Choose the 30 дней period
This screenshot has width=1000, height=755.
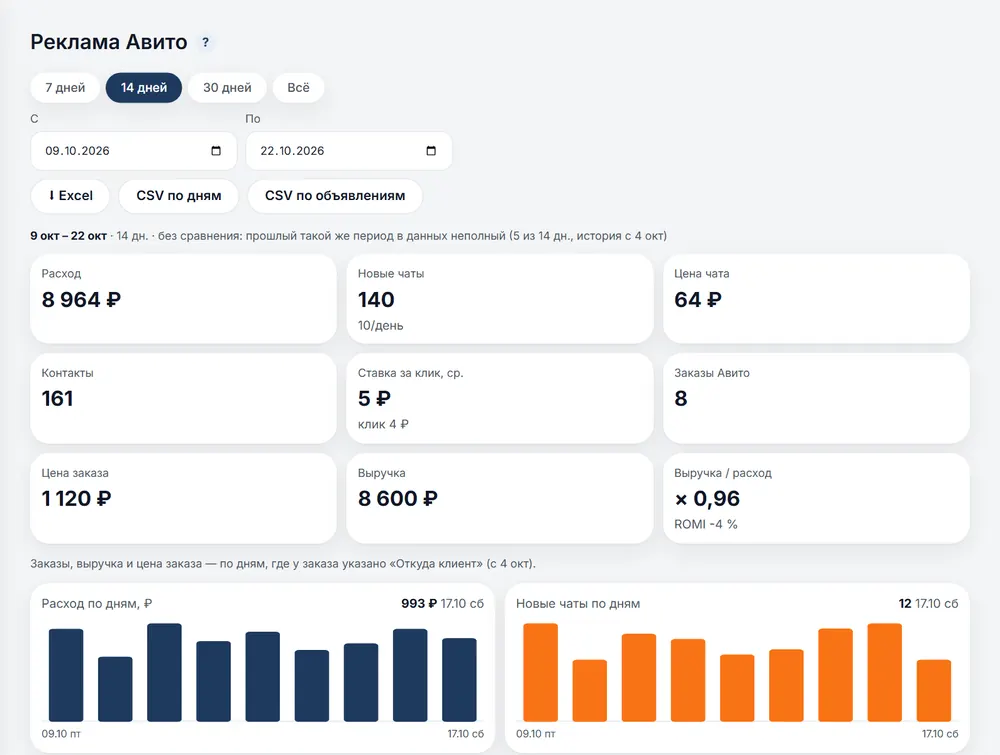tap(227, 87)
